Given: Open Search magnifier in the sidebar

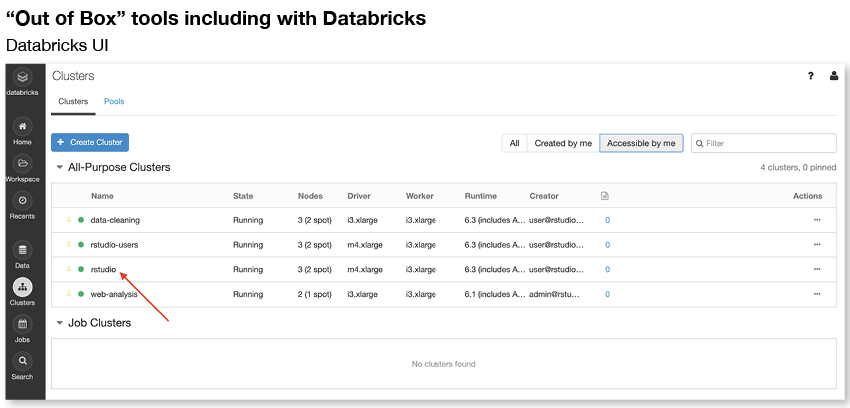Looking at the screenshot, I should [22, 361].
